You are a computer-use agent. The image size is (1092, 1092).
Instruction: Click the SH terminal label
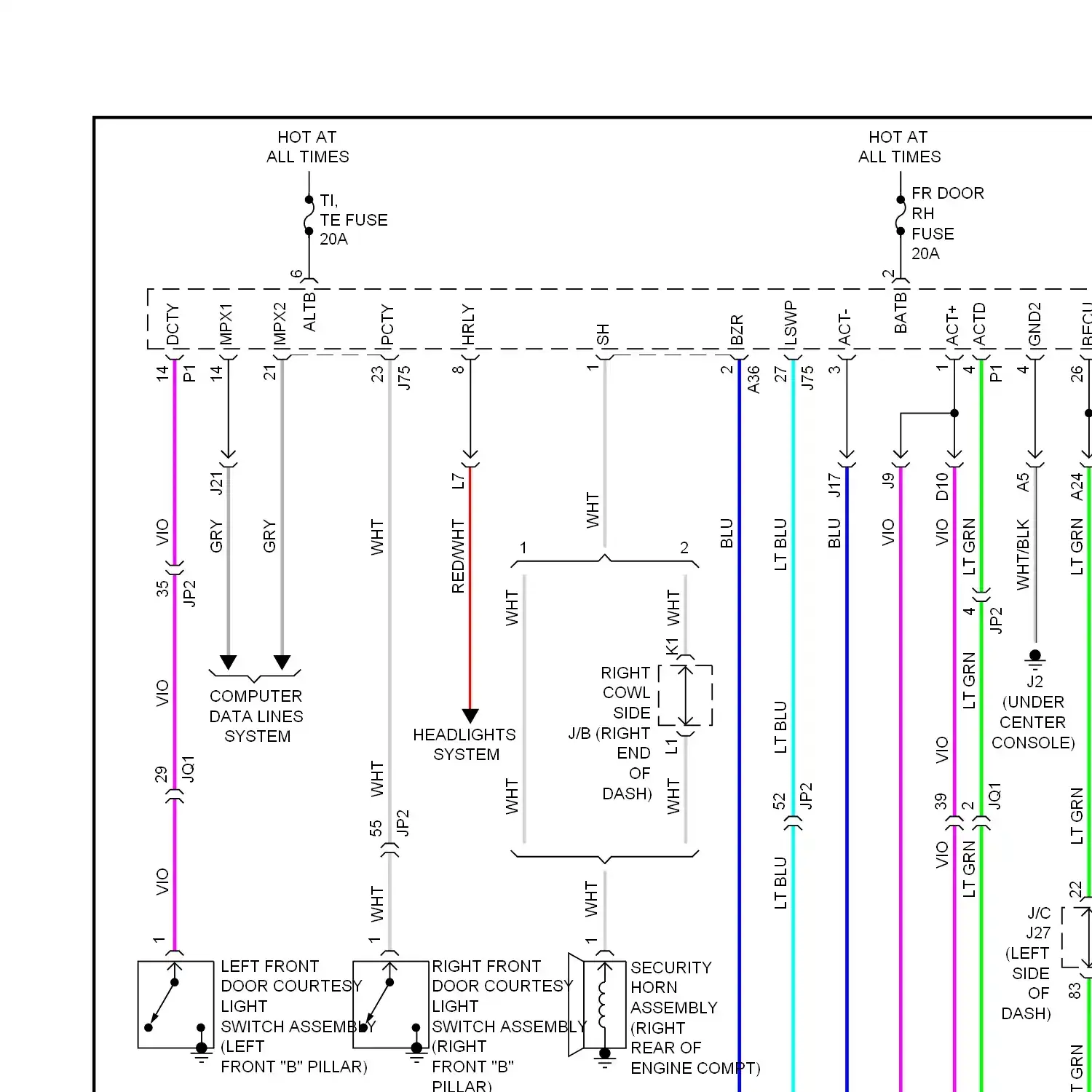click(x=603, y=335)
